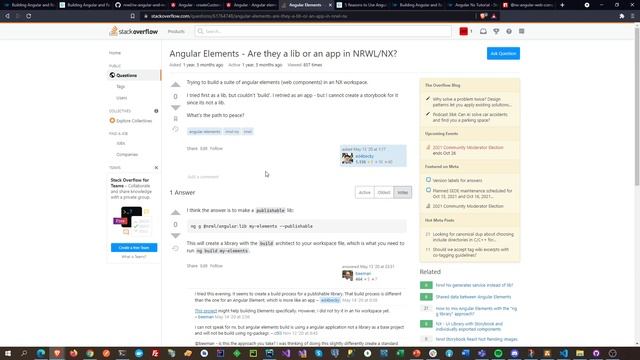Close the Teams sidebar promo with X

[x=156, y=168]
